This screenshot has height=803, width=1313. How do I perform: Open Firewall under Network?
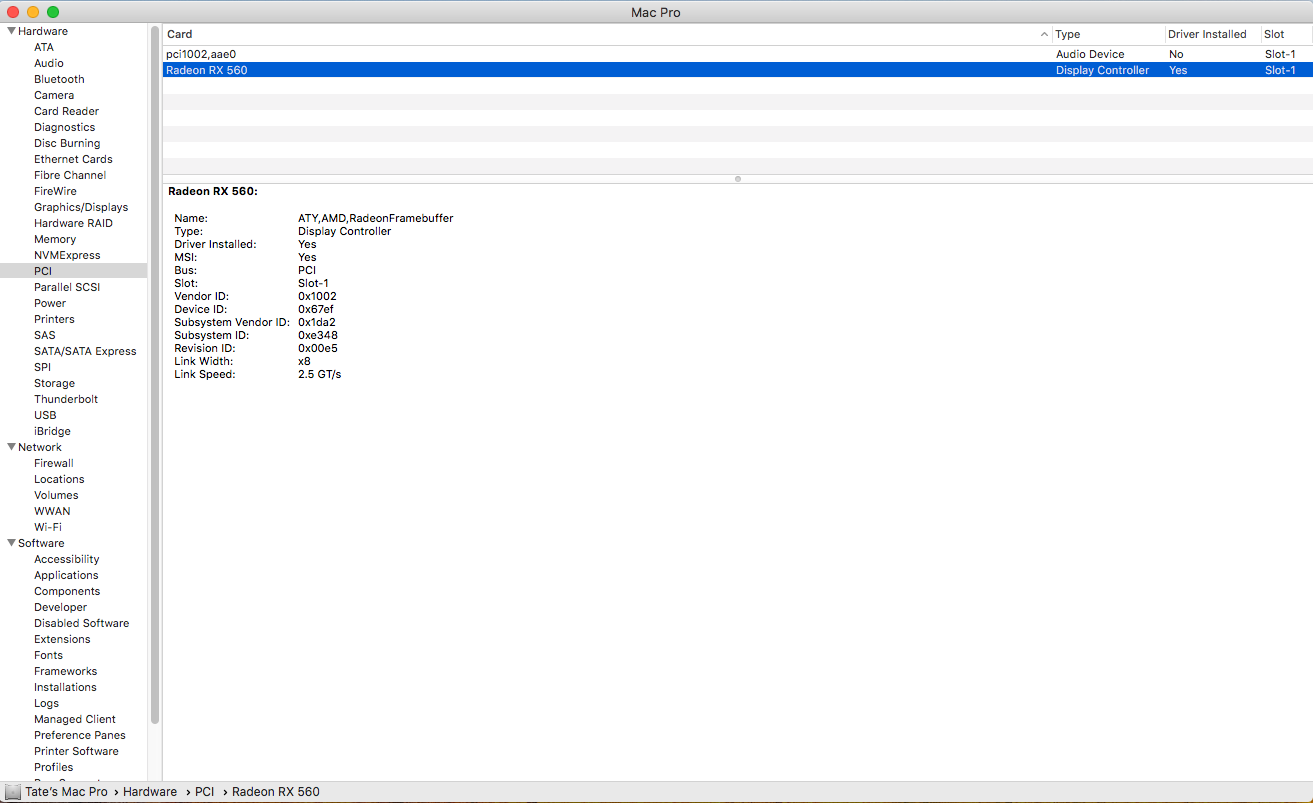[54, 463]
